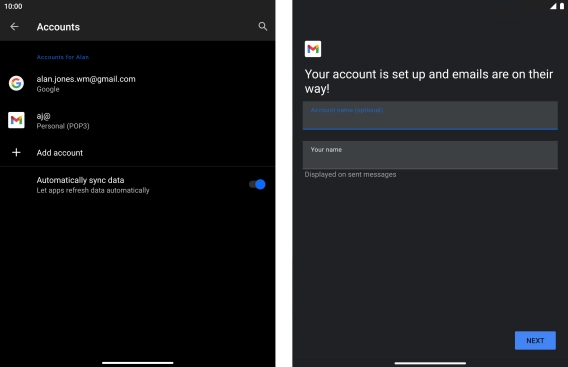
Task: Open the alan.jones.wm@gmail.com Google account
Action: coord(138,84)
